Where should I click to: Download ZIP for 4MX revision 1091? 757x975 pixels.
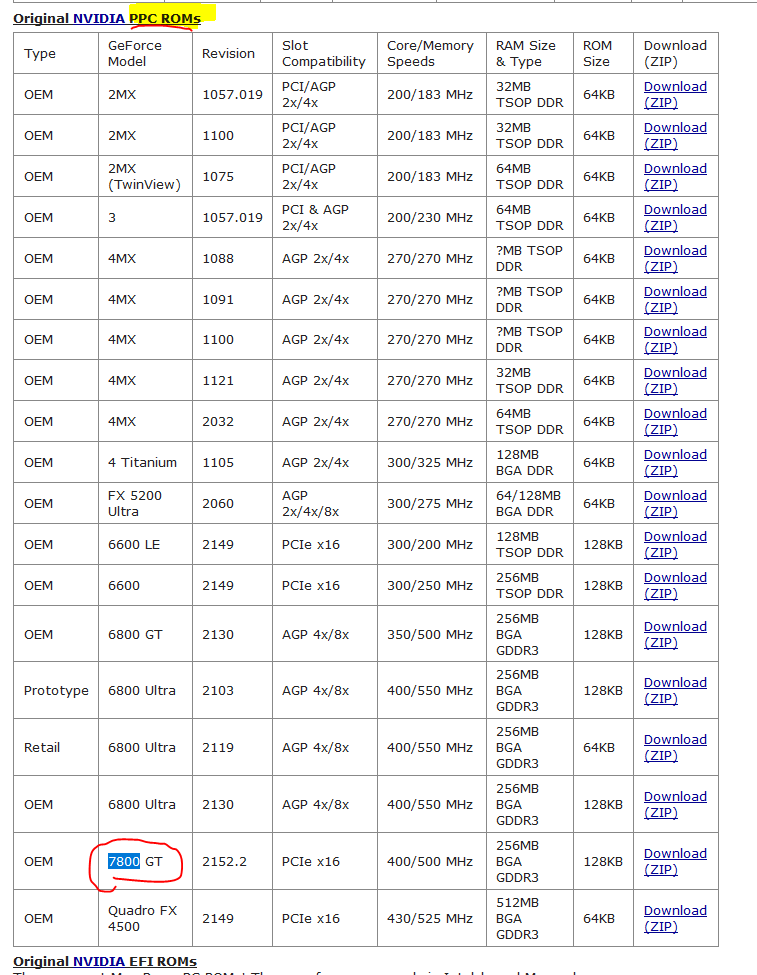click(675, 300)
